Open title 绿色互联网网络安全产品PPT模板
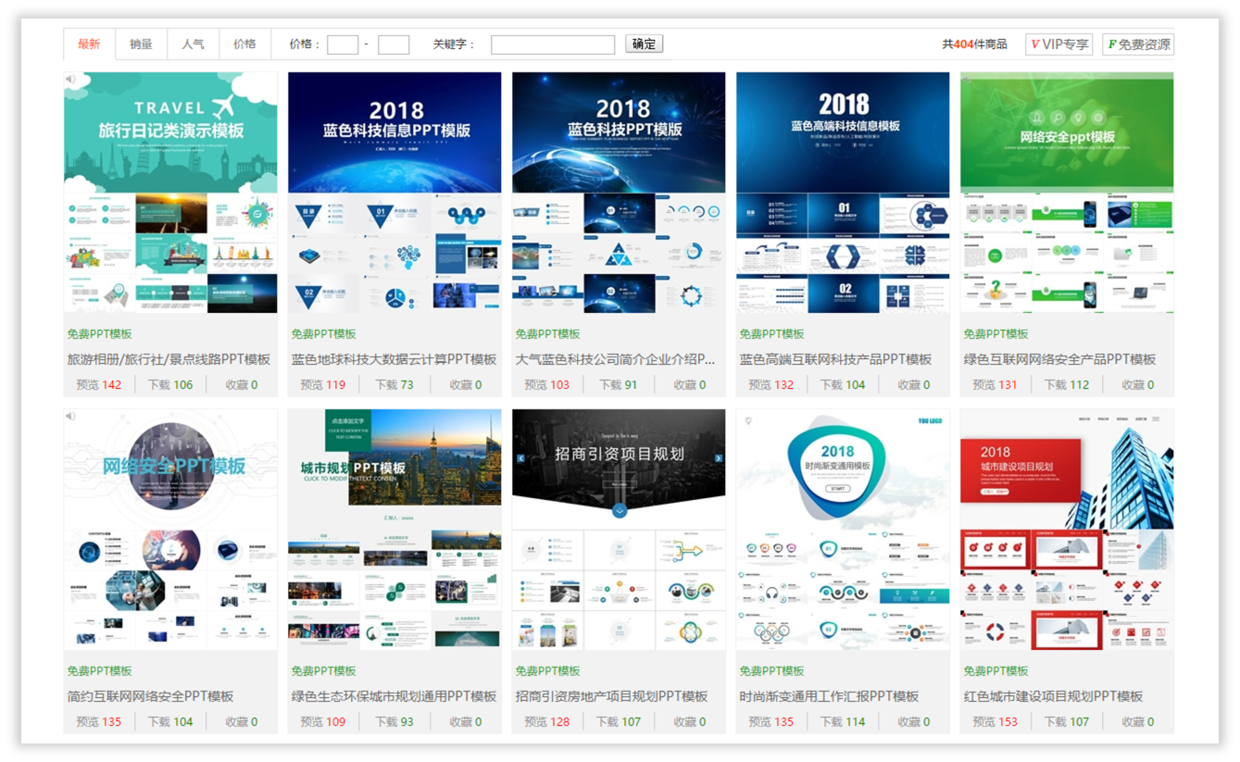The width and height of the screenshot is (1240, 762). 1060,359
